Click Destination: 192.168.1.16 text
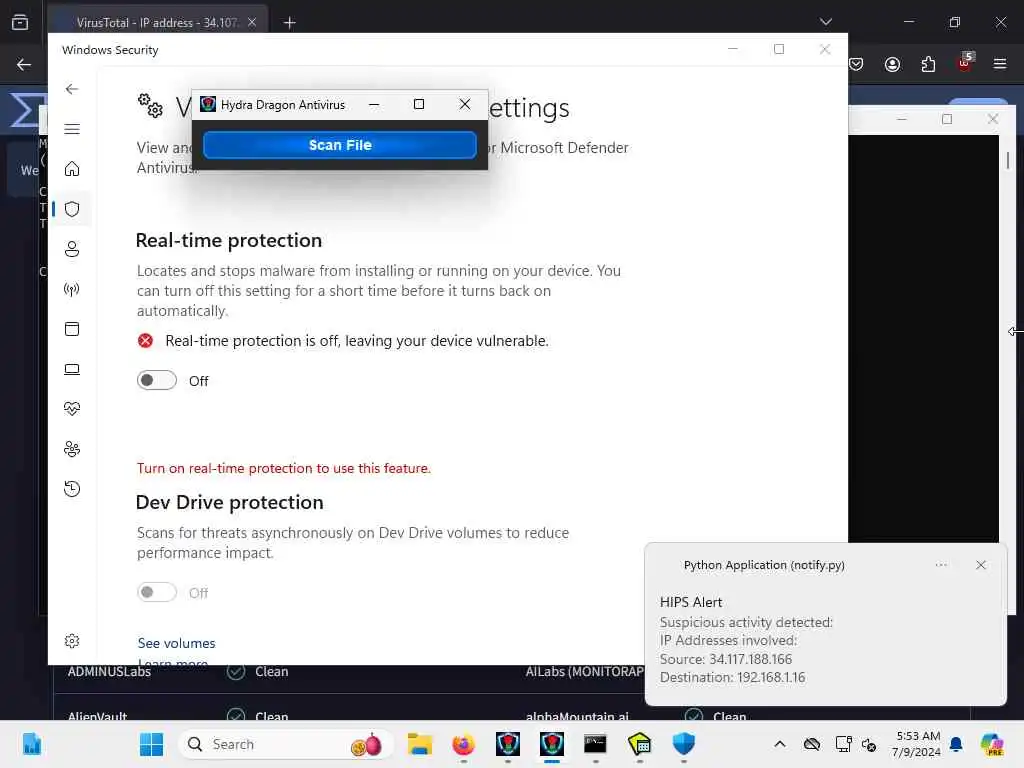This screenshot has width=1024, height=768. click(x=732, y=677)
